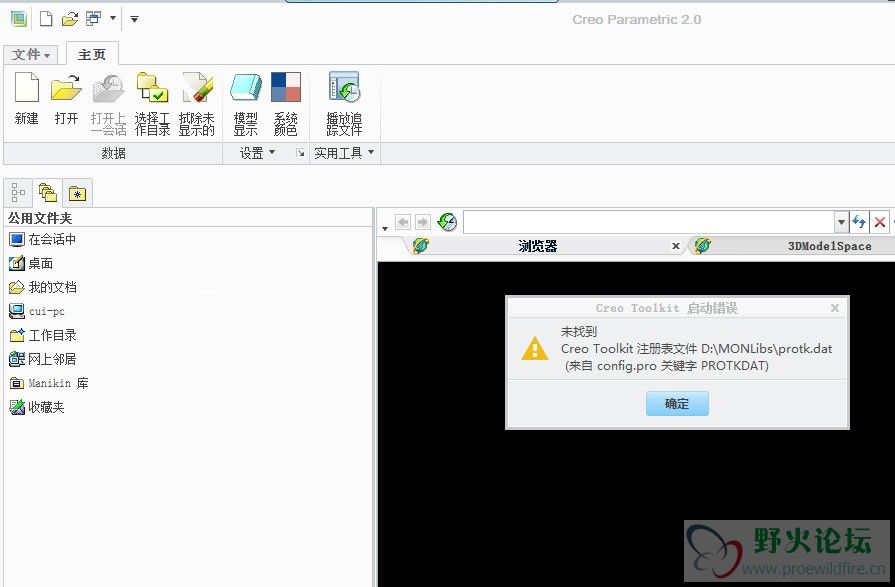
Task: Select 收藏夹 (Favorites) entry
Action: [x=37, y=407]
